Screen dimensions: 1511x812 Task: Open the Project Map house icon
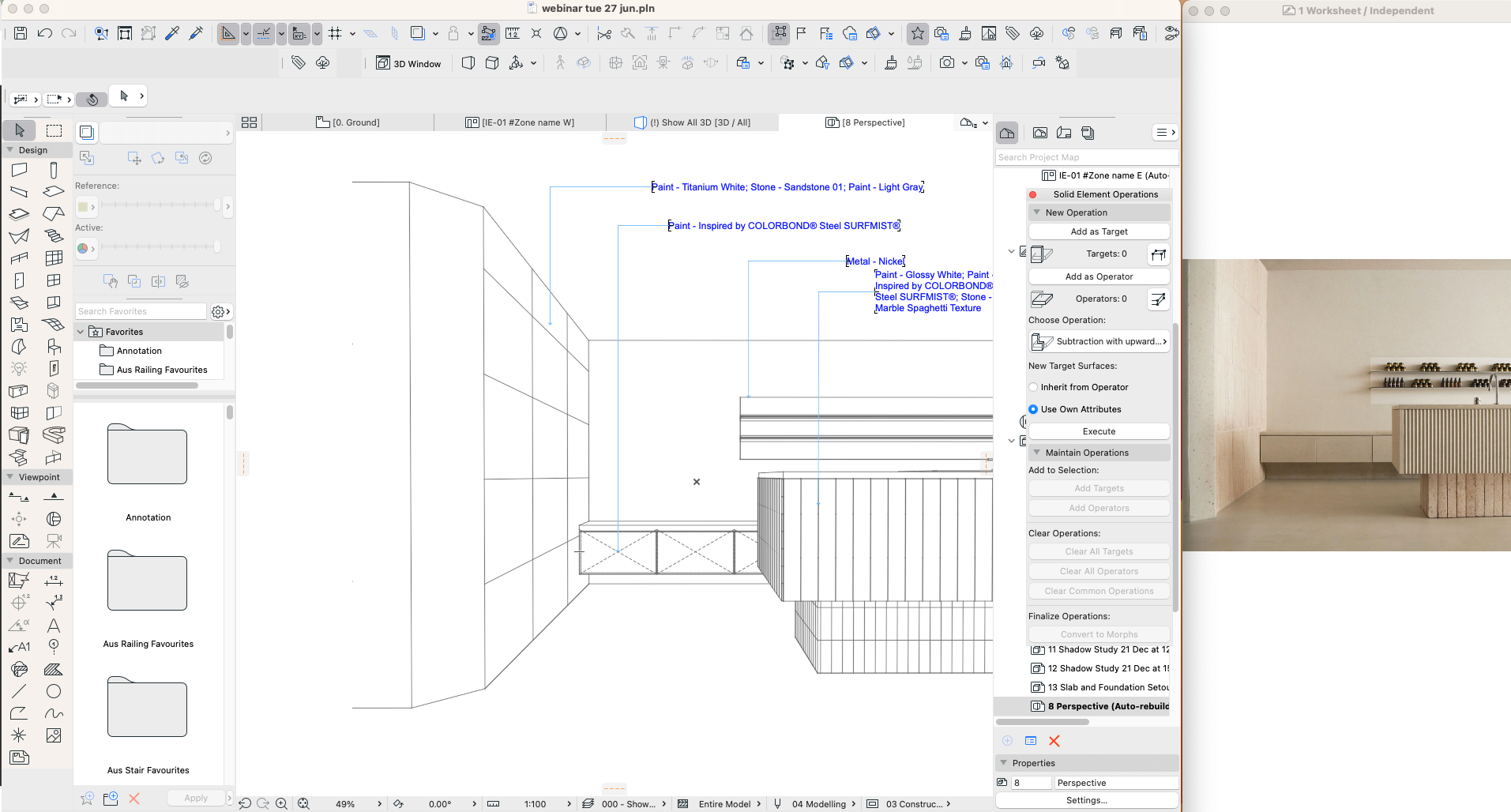[1007, 133]
